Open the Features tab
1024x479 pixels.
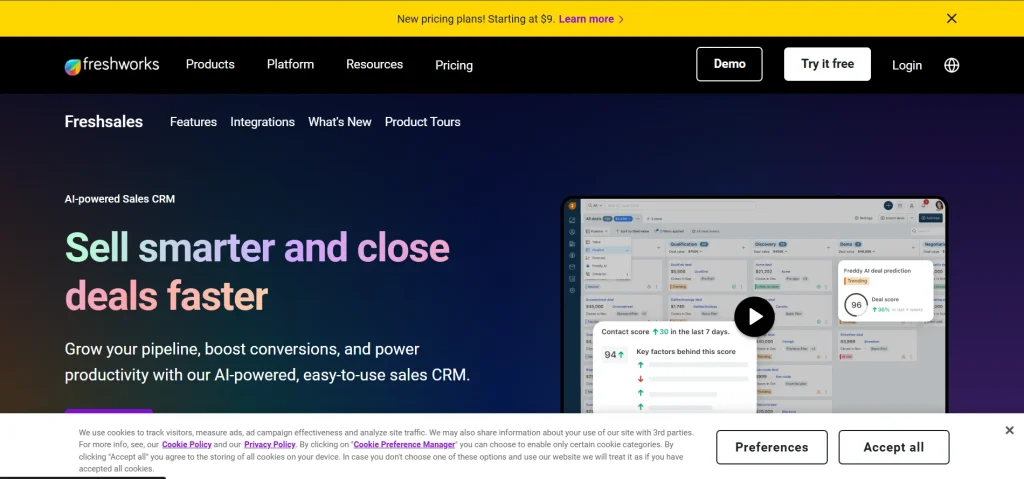193,122
